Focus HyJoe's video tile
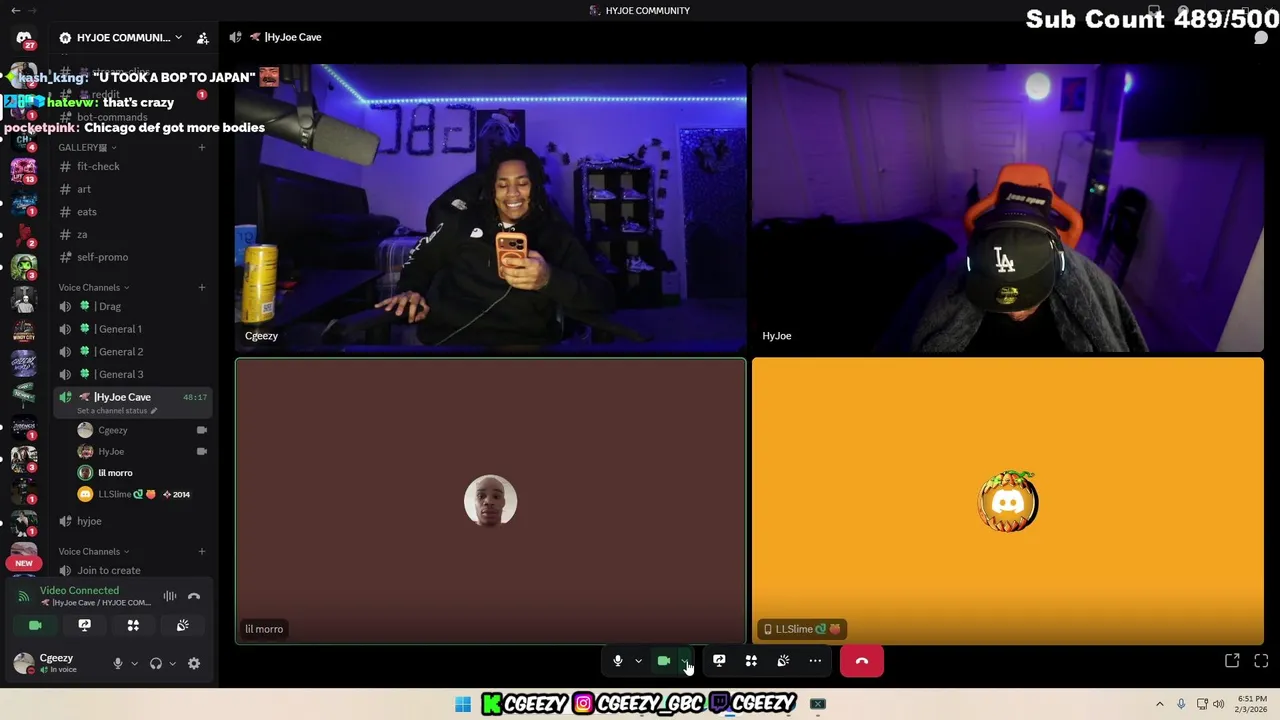This screenshot has height=720, width=1280. [1007, 208]
